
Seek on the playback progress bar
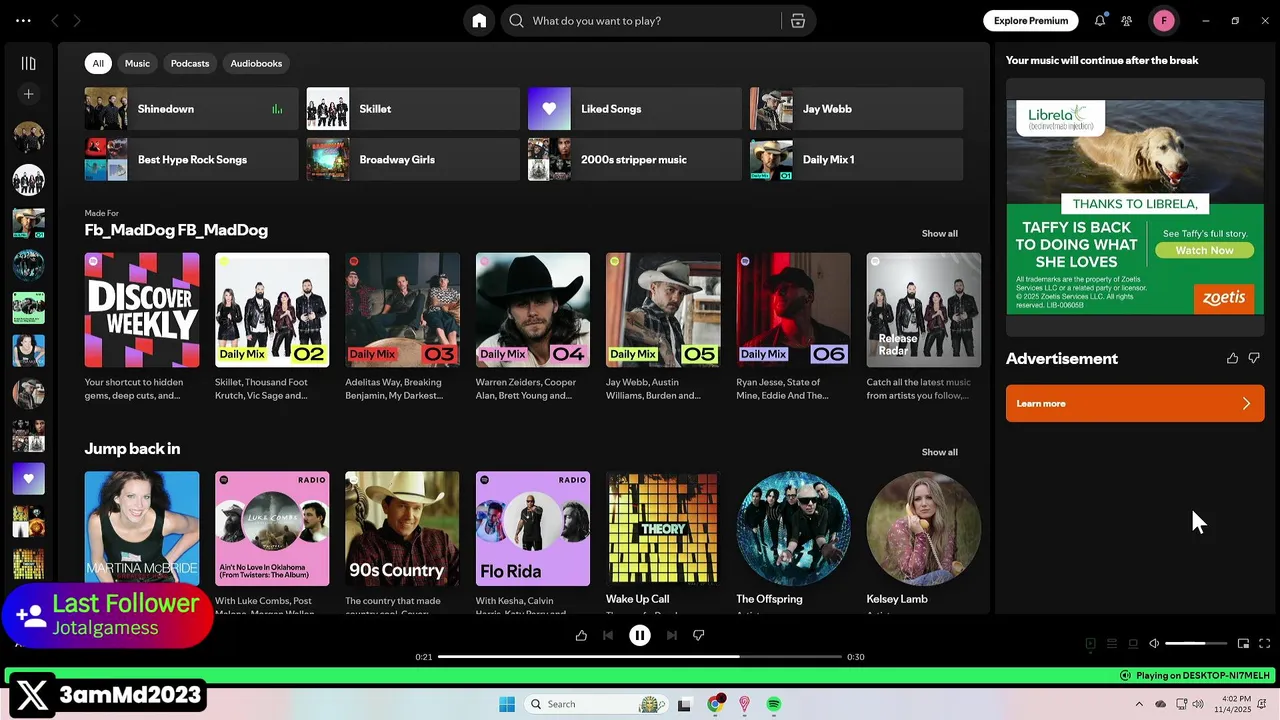click(x=640, y=657)
